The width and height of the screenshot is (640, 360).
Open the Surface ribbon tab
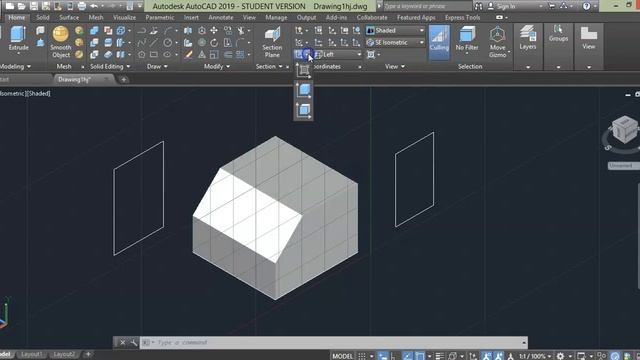coord(69,18)
